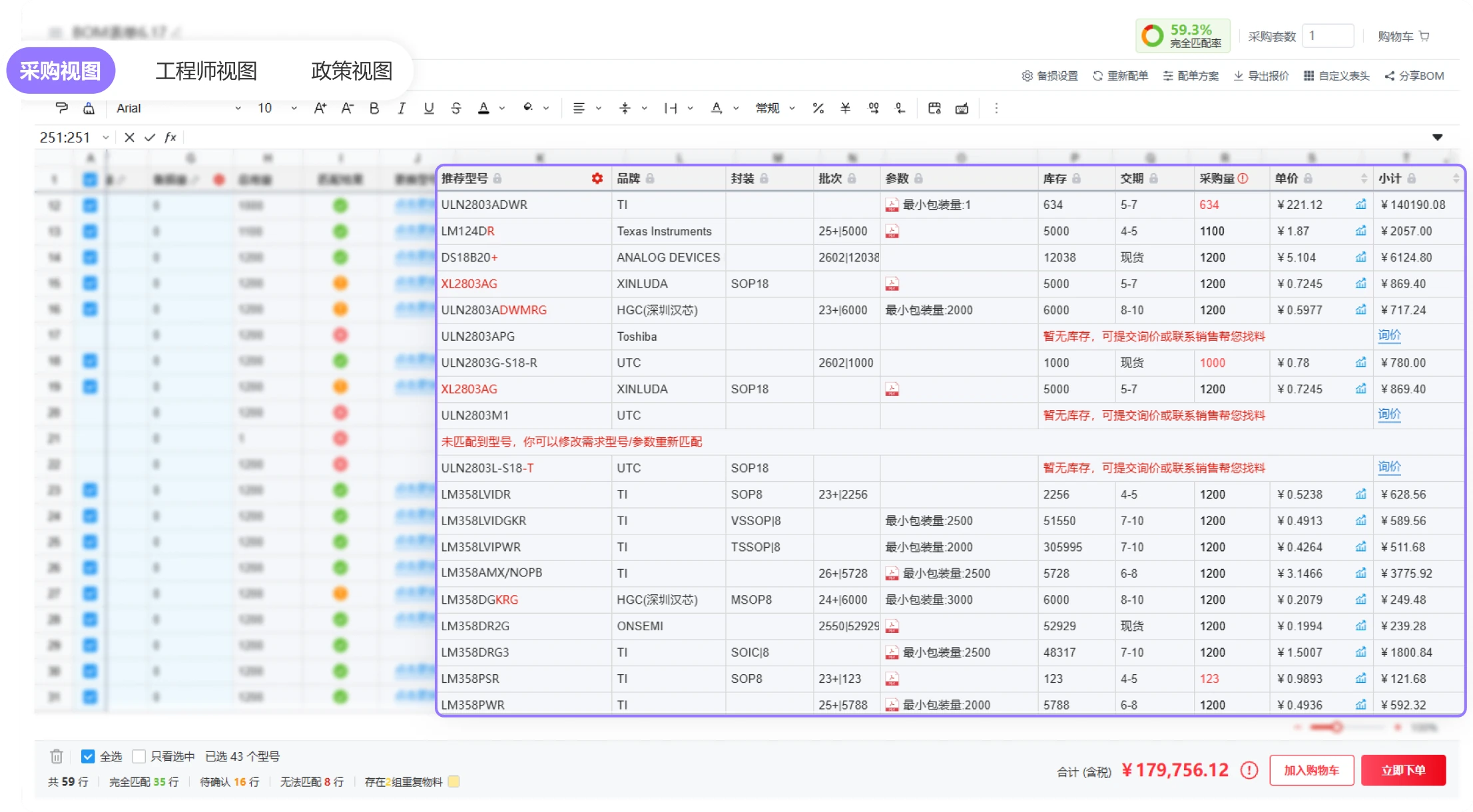1473x812 pixels.
Task: Uncheck the checkbox in row 18
Action: 90,361
